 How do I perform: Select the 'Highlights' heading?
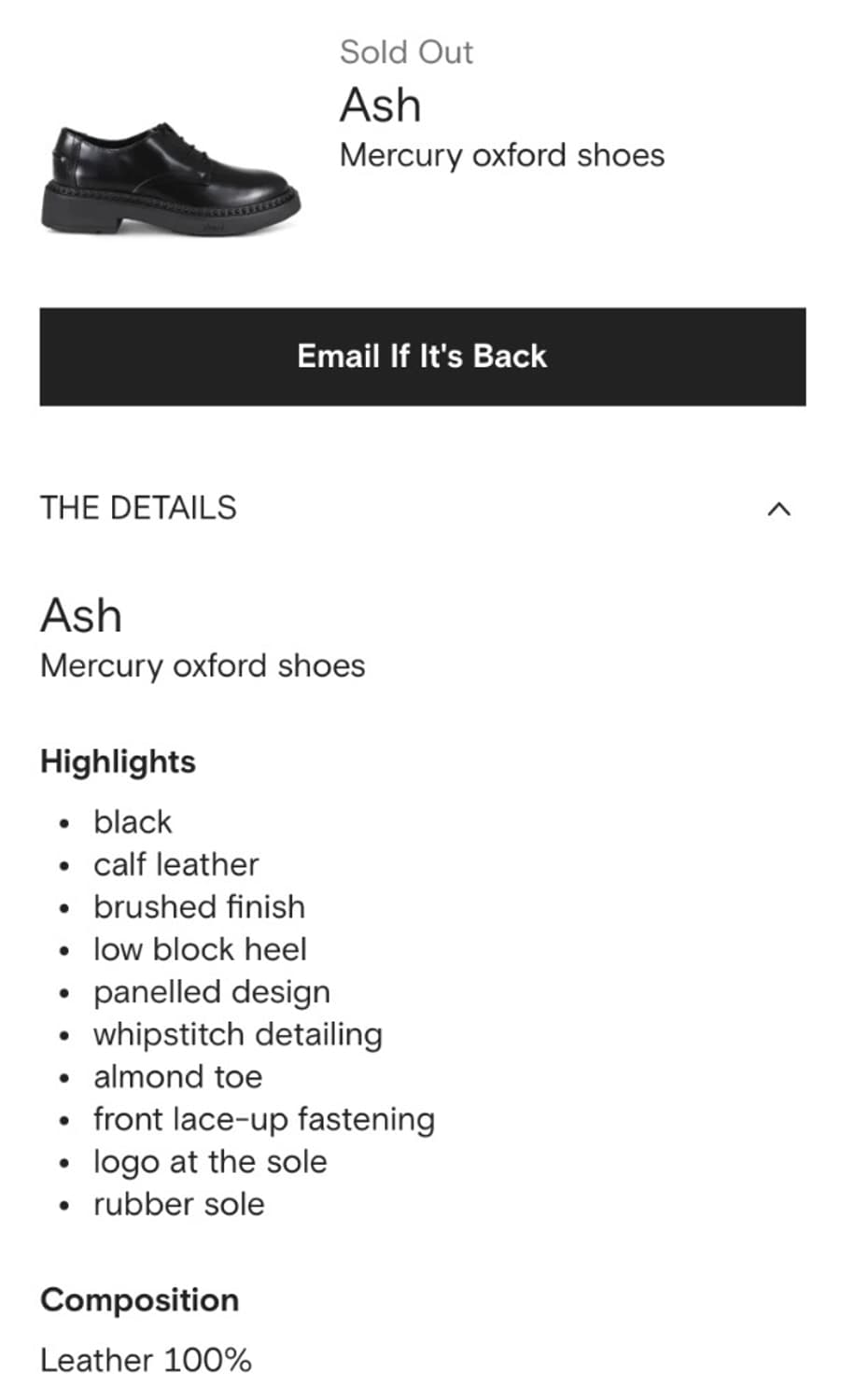[x=117, y=761]
